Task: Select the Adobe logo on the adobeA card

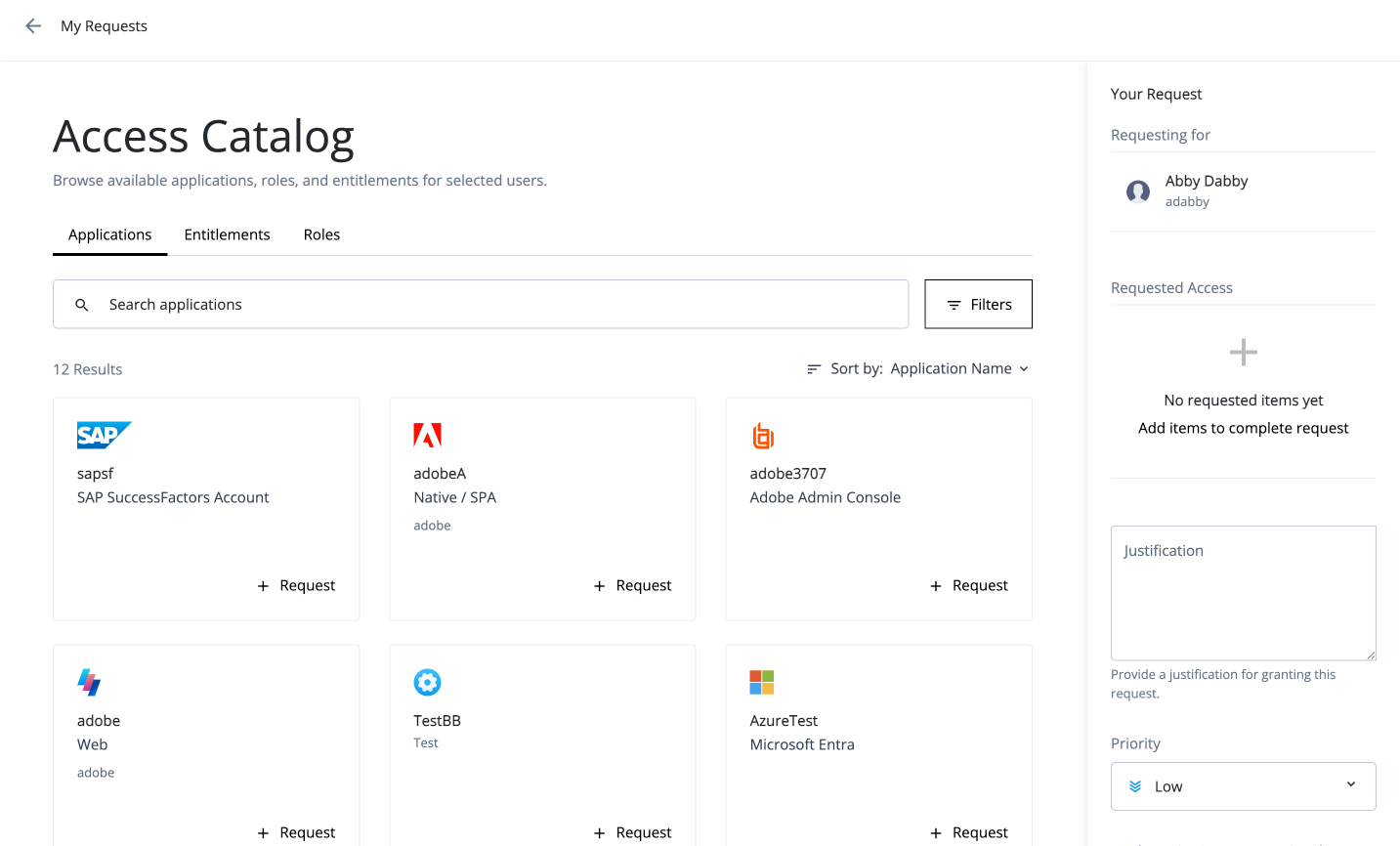Action: click(427, 435)
